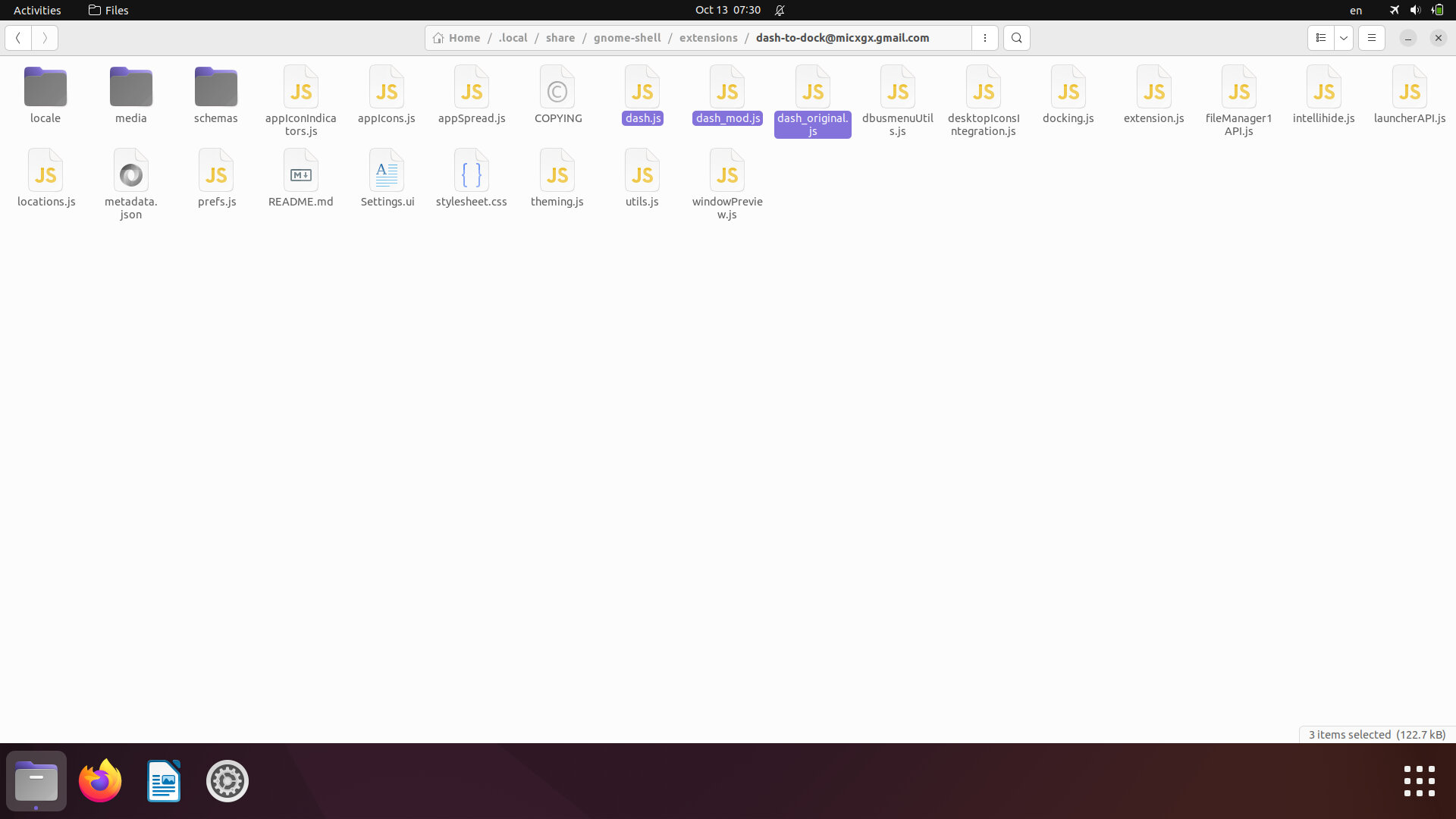The width and height of the screenshot is (1456, 819).
Task: Click the search magnifier button
Action: (1016, 38)
